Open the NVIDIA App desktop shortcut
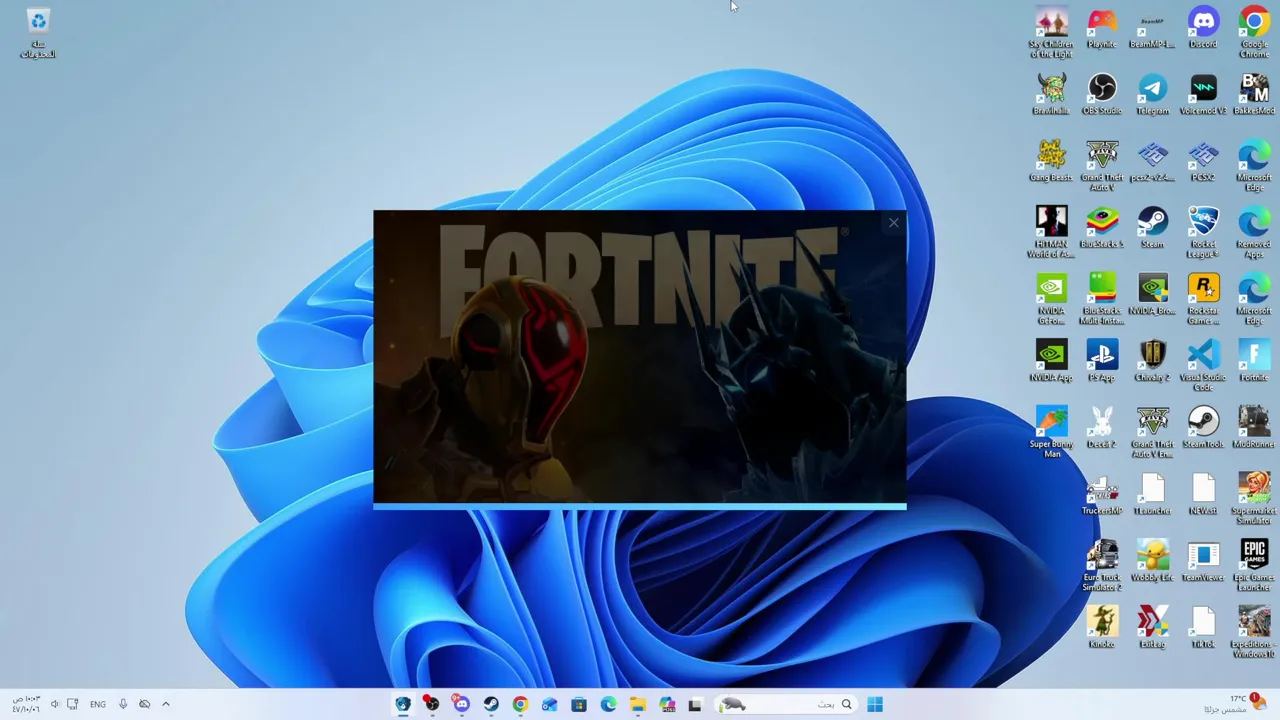 pos(1051,361)
